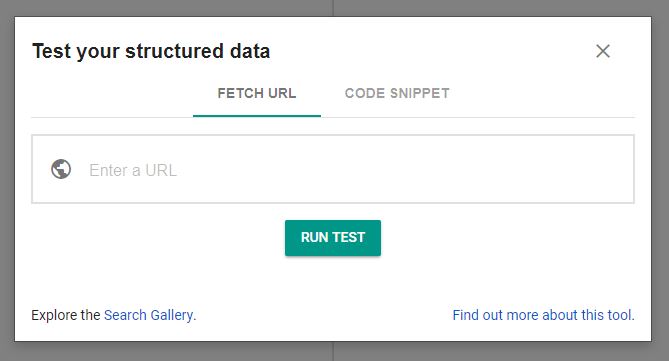The height and width of the screenshot is (361, 669).
Task: Click the empty right side of the URL box
Action: [x=469, y=169]
